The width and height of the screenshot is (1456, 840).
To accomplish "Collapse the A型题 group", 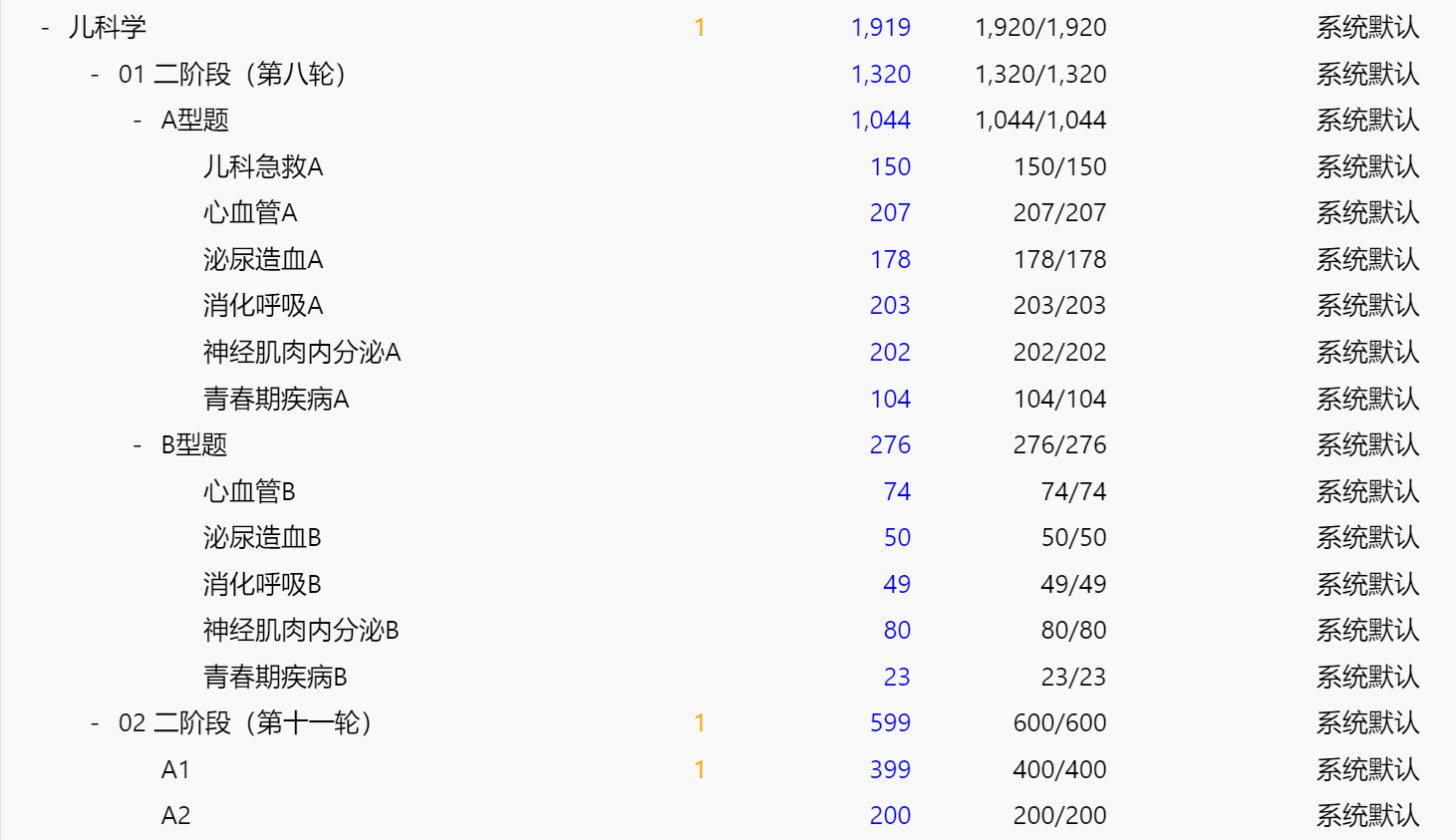I will pyautogui.click(x=138, y=121).
